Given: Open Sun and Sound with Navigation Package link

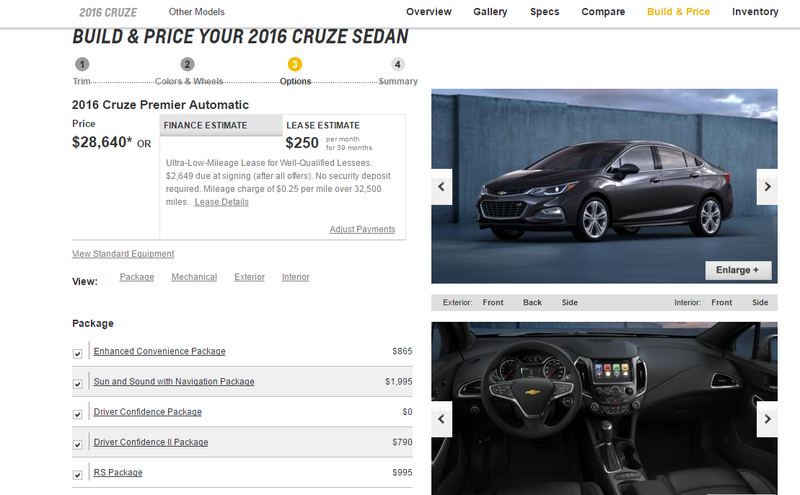Looking at the screenshot, I should point(174,382).
